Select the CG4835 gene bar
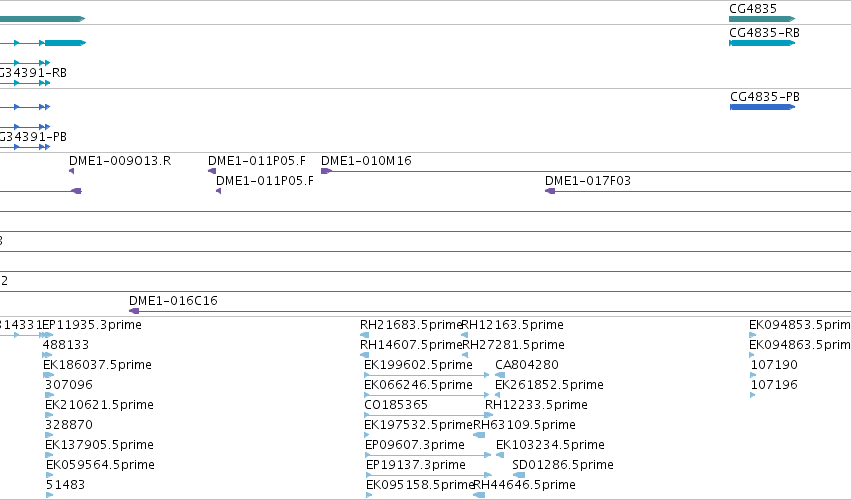This screenshot has height=500, width=851. 761,19
